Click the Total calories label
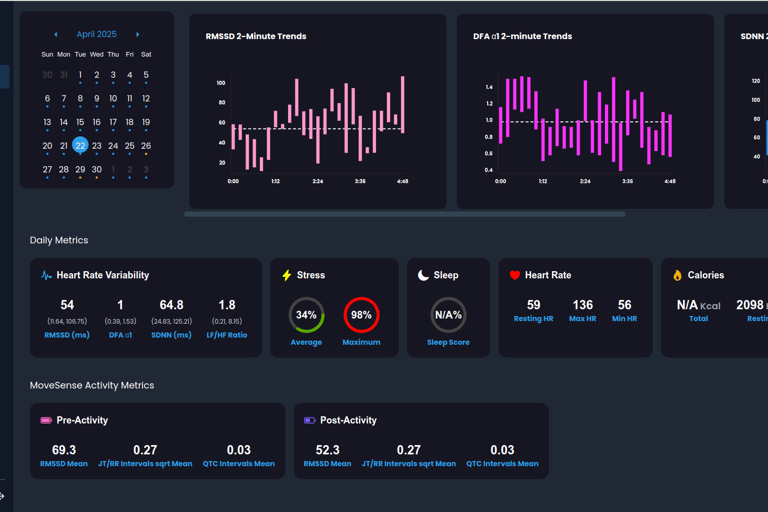The height and width of the screenshot is (512, 768). pyautogui.click(x=698, y=318)
